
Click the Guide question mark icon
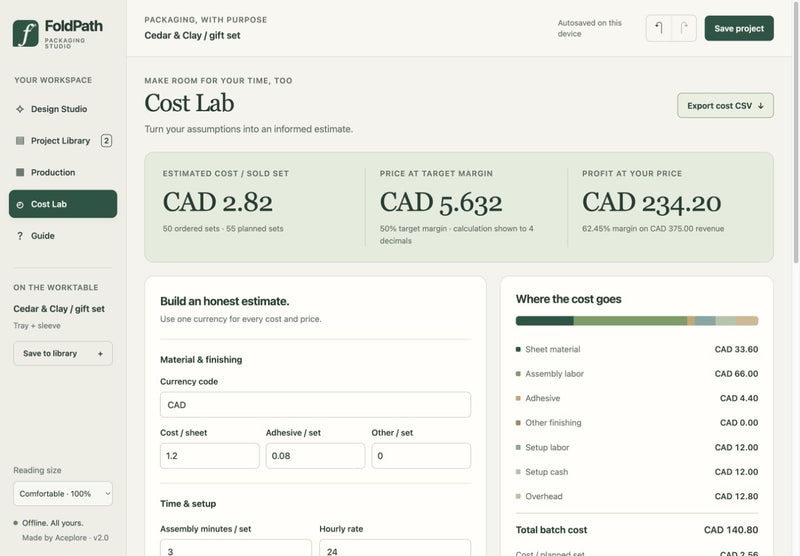[20, 236]
